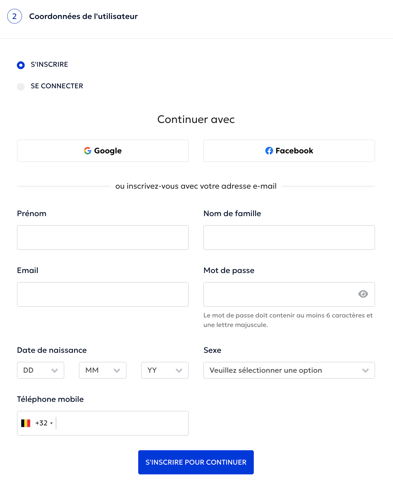This screenshot has width=393, height=495.
Task: Click the Belgium flag icon
Action: (26, 423)
